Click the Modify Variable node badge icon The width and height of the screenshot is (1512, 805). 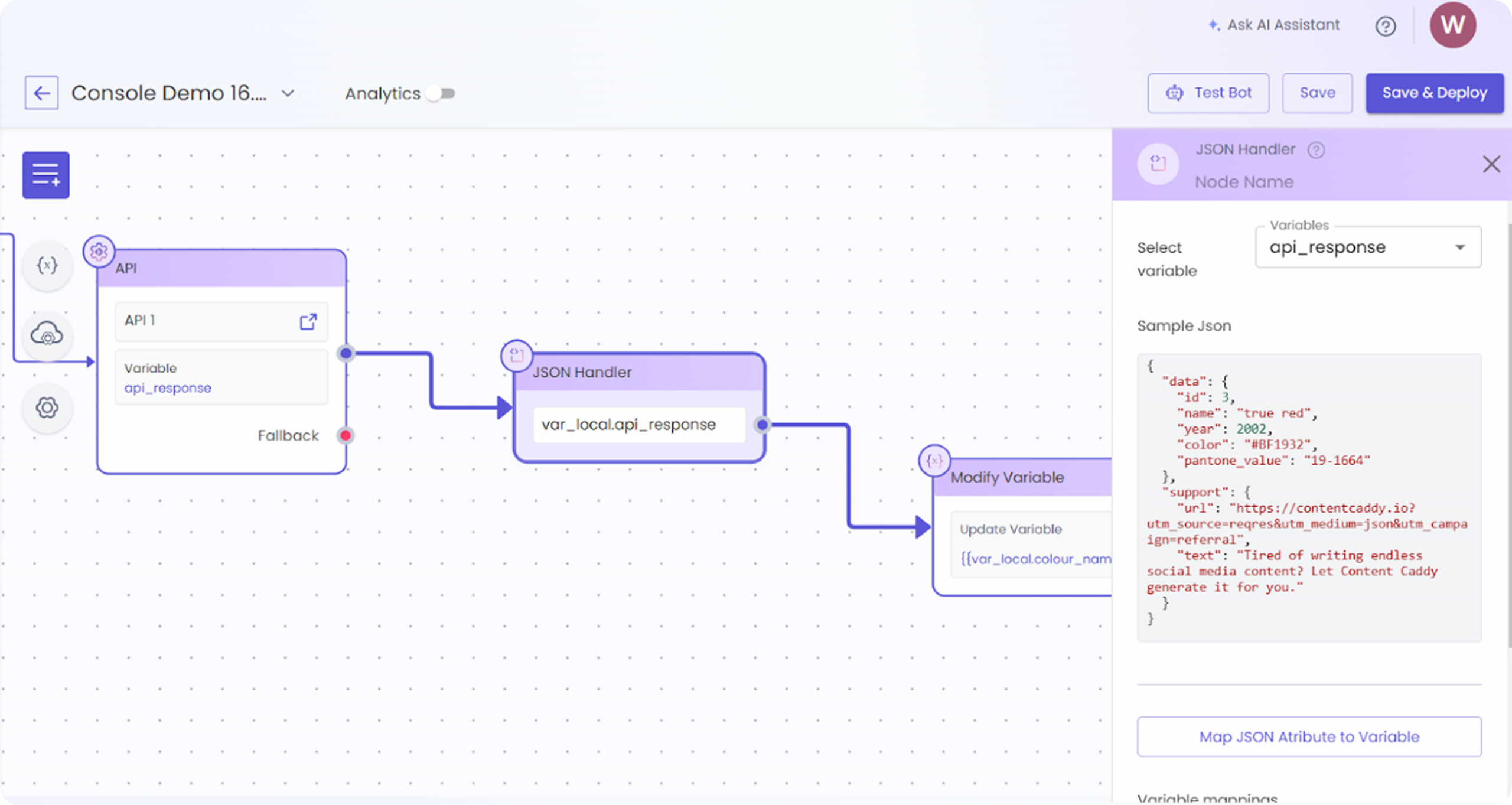click(934, 460)
